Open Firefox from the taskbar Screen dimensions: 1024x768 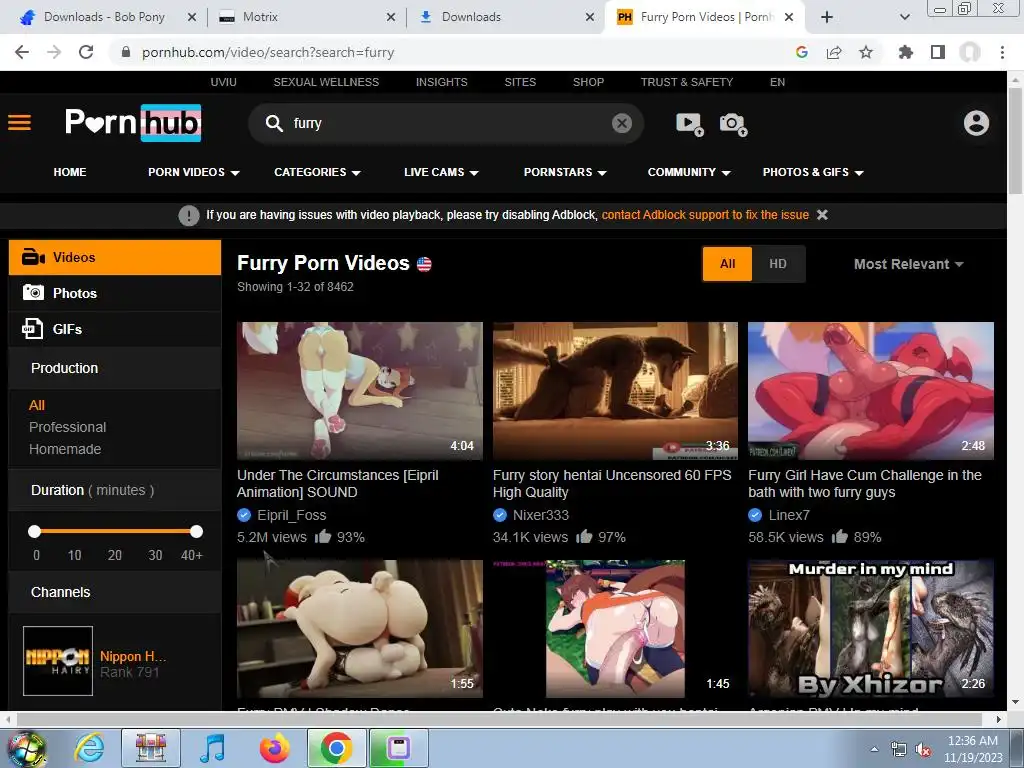coord(274,748)
